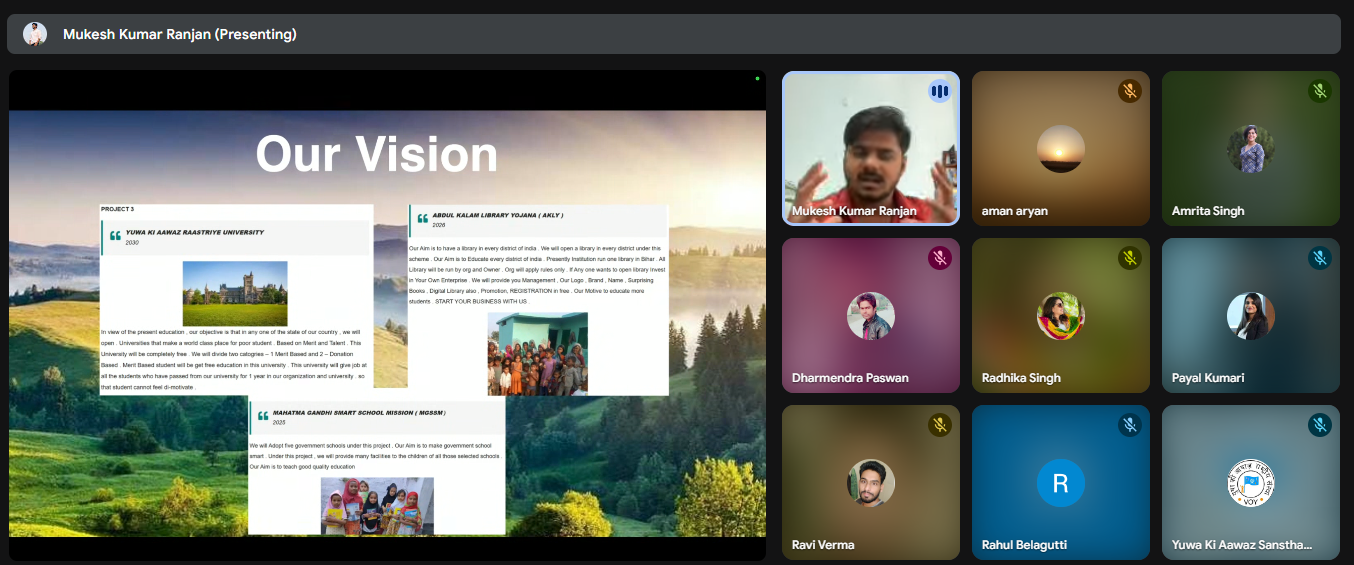Click the muted mic icon on Rahul Belagutti's tile
The width and height of the screenshot is (1354, 565).
tap(1129, 425)
